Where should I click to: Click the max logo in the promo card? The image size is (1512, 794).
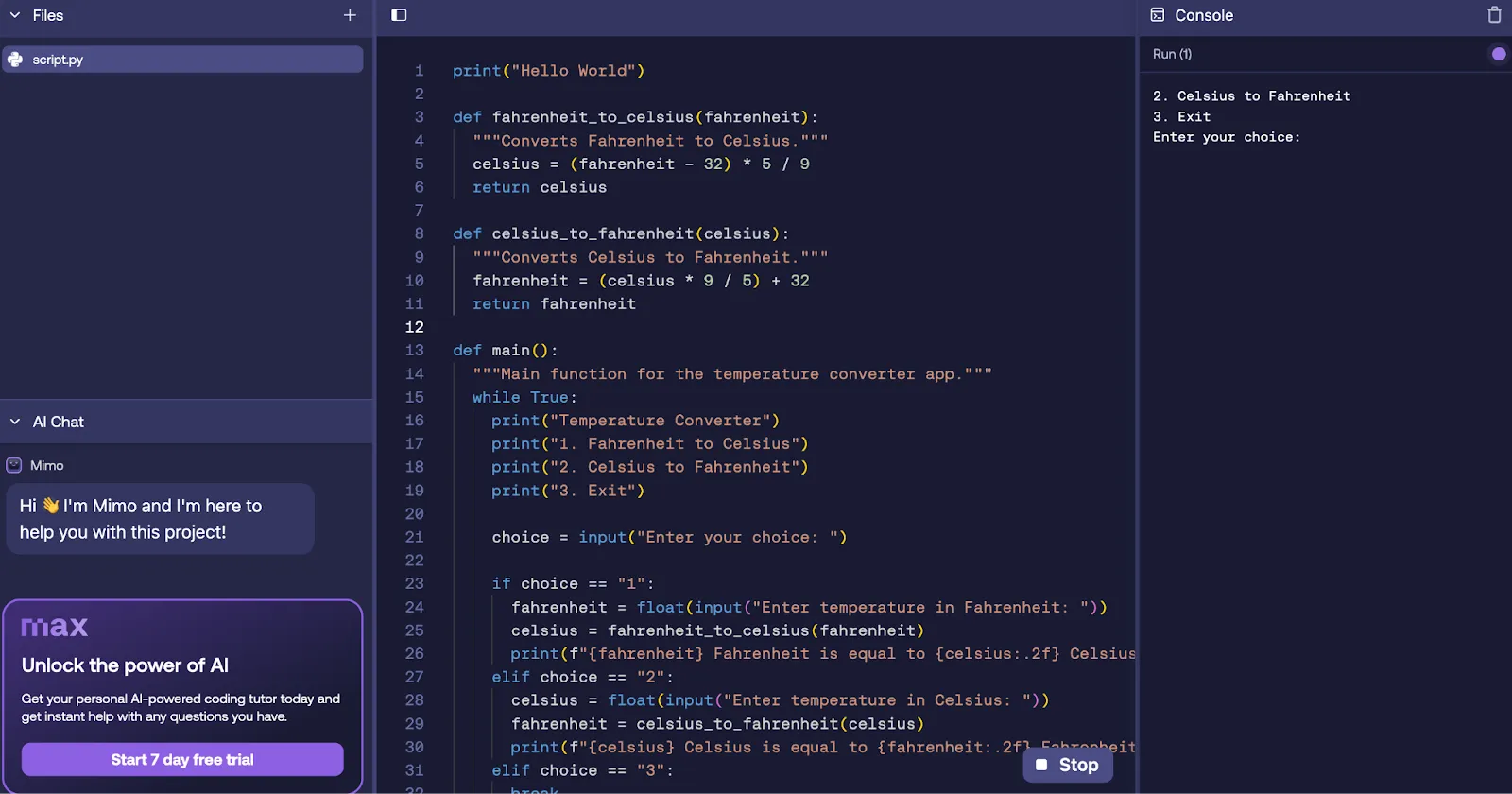55,627
